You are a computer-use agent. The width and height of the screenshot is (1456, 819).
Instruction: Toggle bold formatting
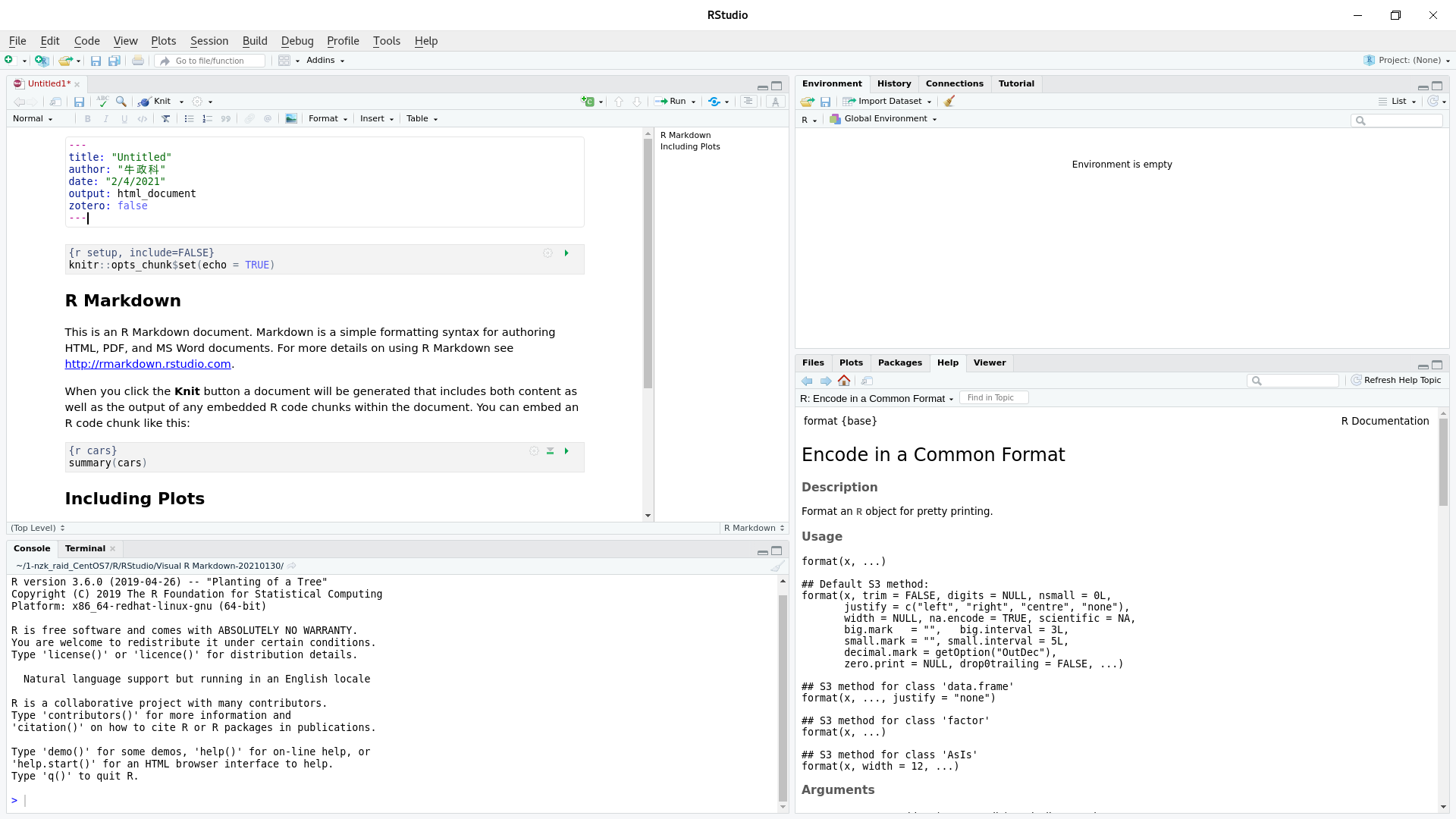click(x=88, y=118)
